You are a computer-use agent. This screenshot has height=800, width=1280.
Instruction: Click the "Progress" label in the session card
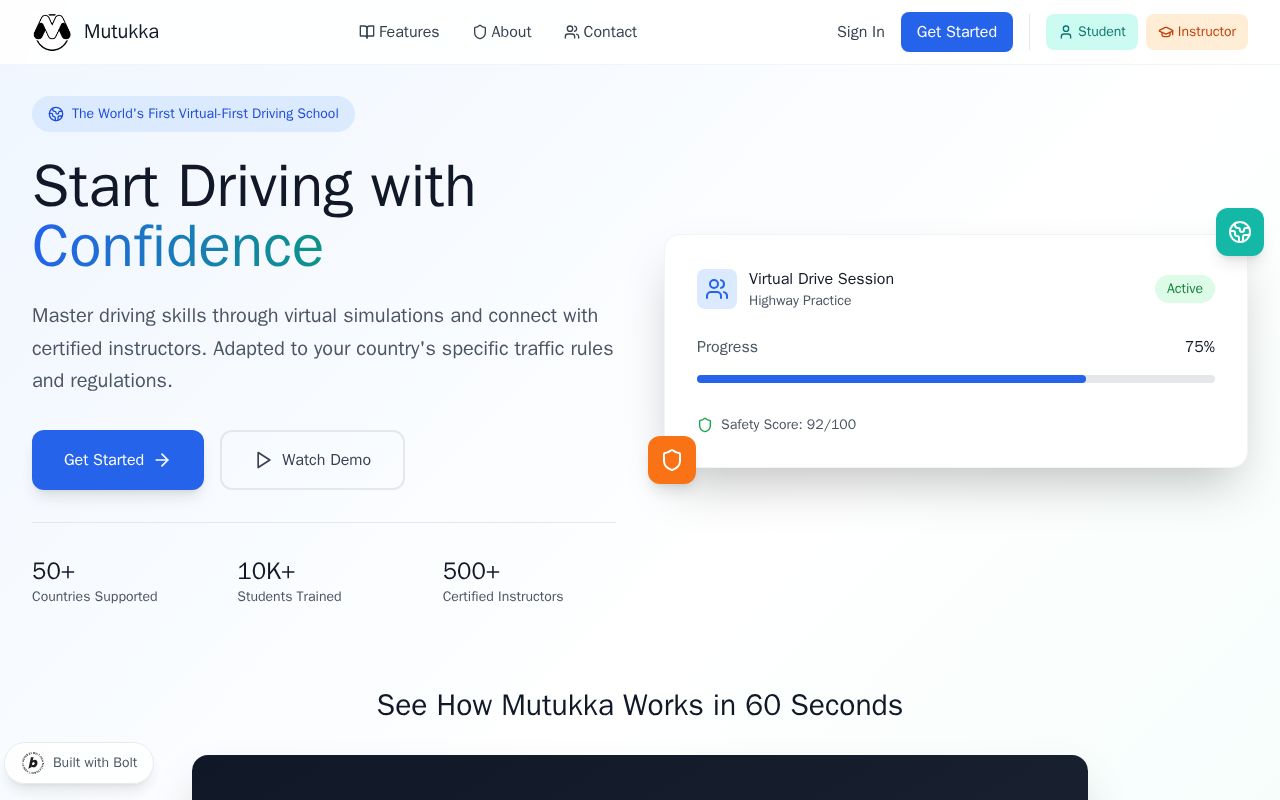[727, 347]
